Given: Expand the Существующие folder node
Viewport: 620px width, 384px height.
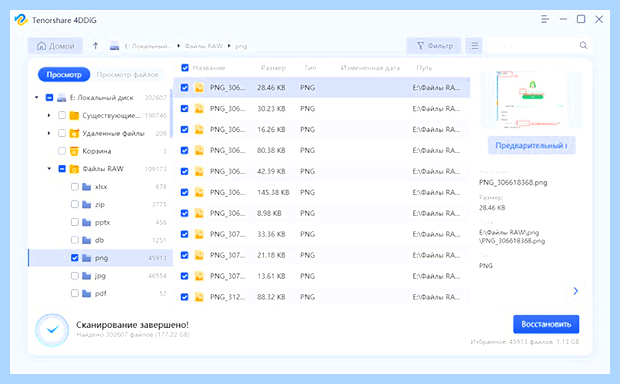Looking at the screenshot, I should click(x=49, y=115).
